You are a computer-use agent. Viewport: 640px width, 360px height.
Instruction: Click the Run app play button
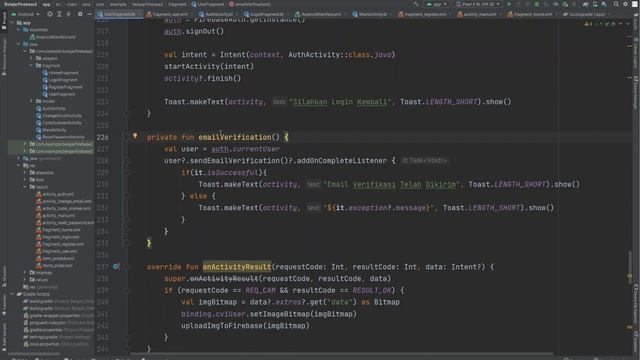tap(509, 4)
